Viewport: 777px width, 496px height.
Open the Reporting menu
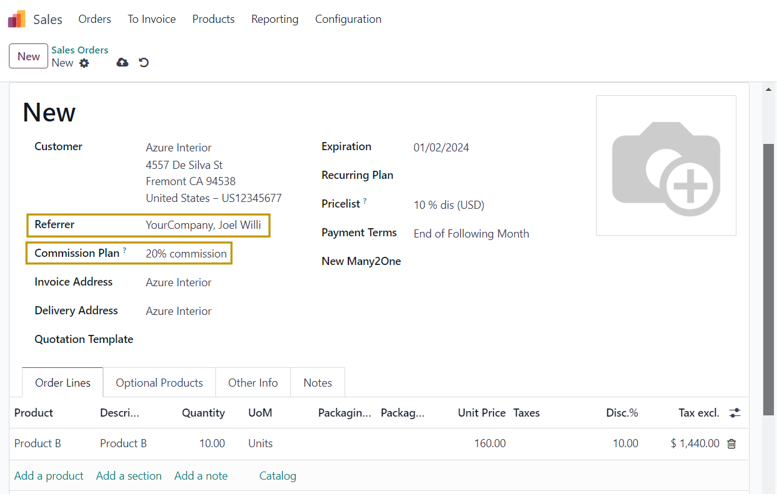coord(274,19)
